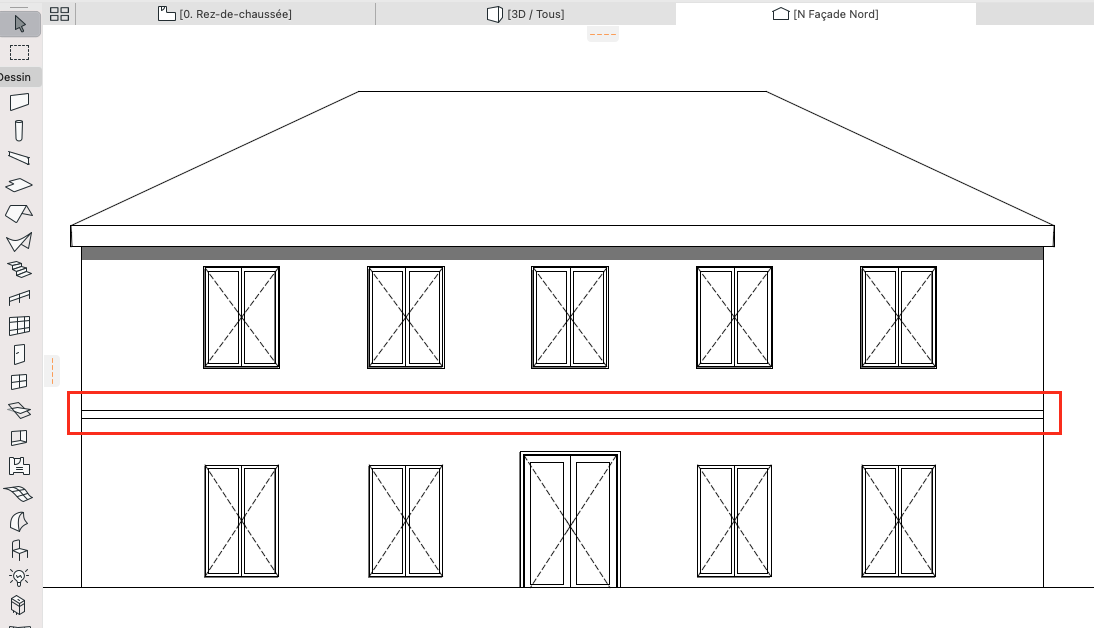This screenshot has height=628, width=1094.
Task: Select the leftmost ground-floor window
Action: [241, 521]
